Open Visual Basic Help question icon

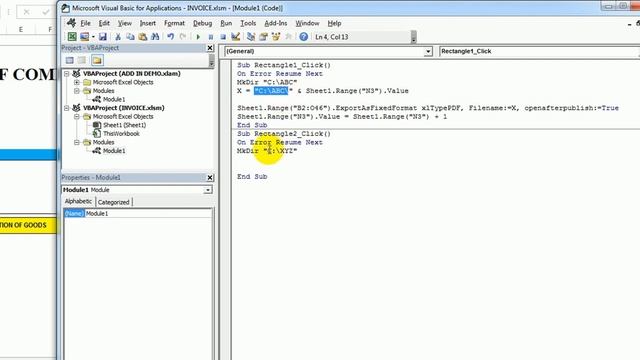point(303,37)
